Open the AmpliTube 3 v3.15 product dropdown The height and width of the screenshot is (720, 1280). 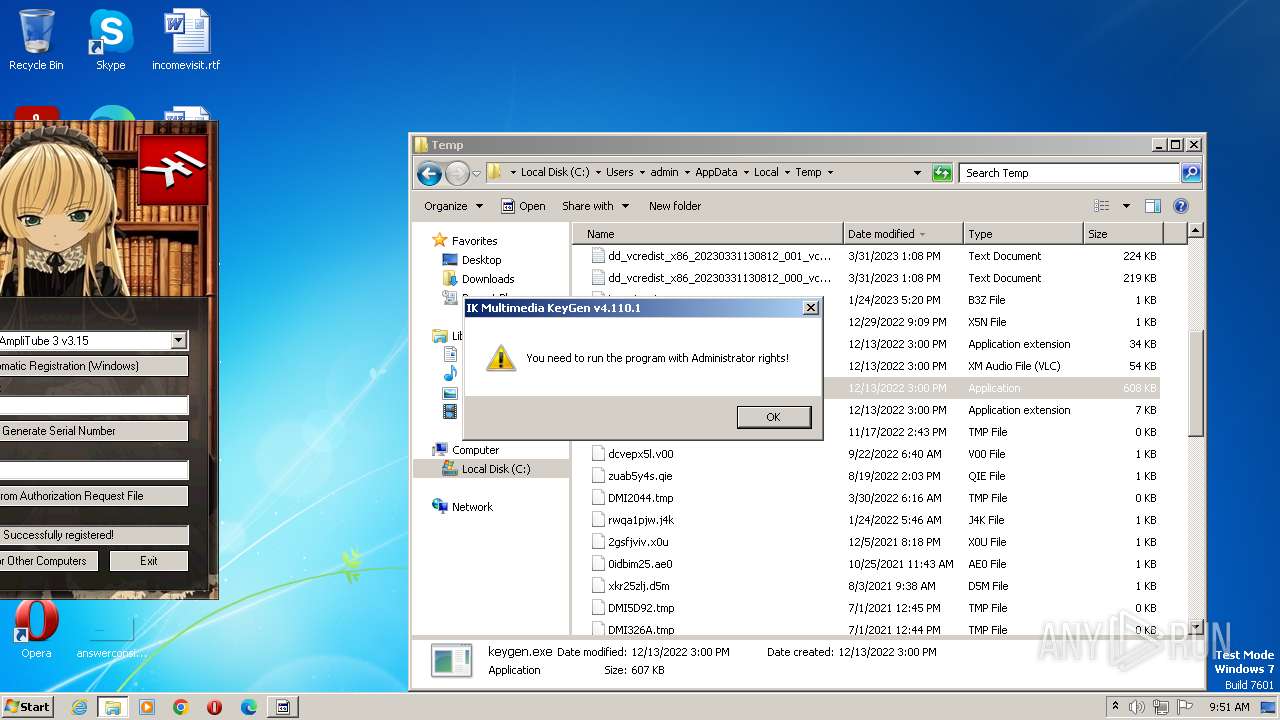point(178,341)
